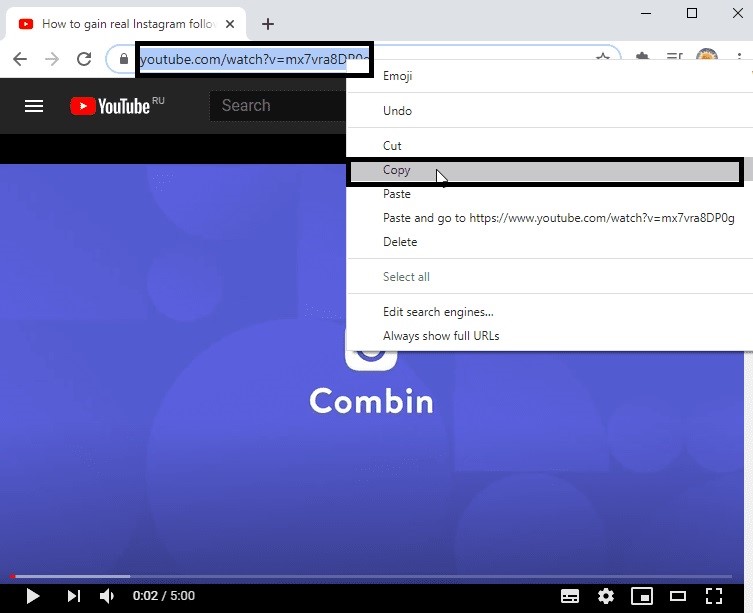
Task: Open Edit search engines option
Action: click(x=549, y=312)
